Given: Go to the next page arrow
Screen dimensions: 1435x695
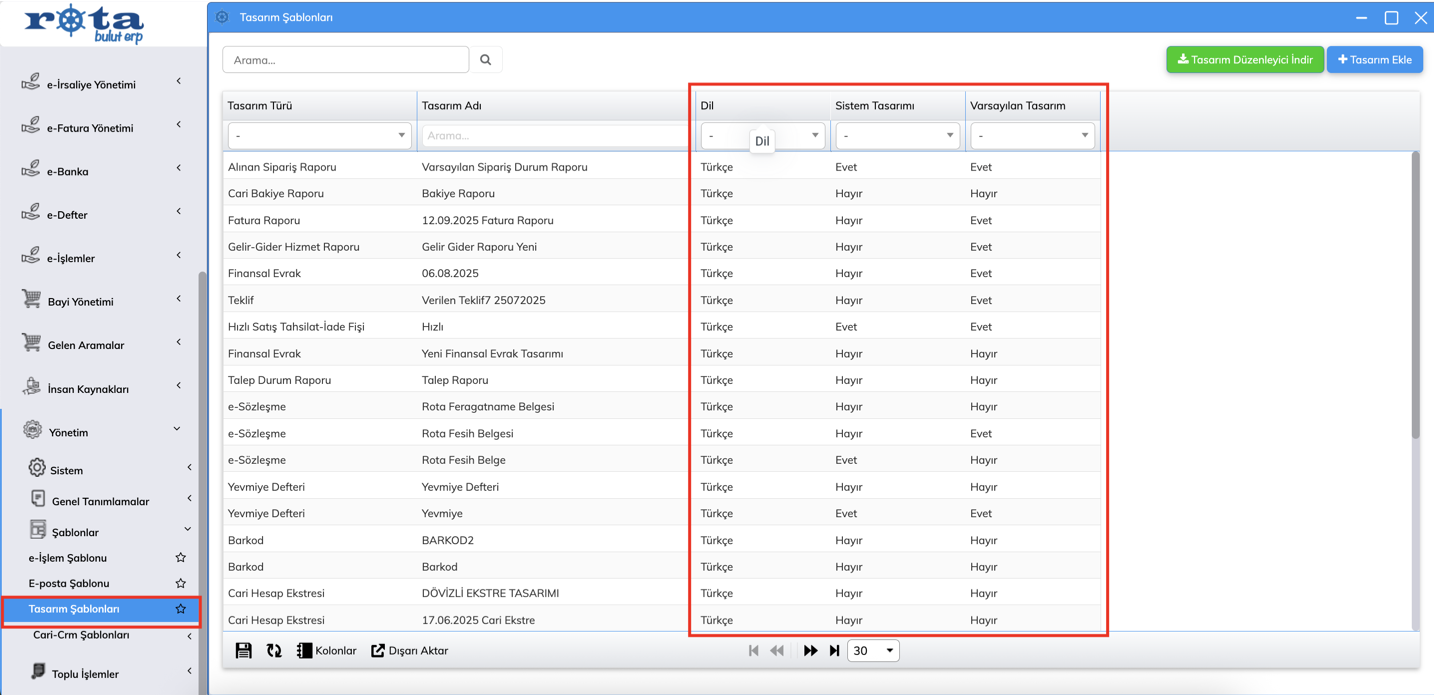Looking at the screenshot, I should click(x=810, y=651).
